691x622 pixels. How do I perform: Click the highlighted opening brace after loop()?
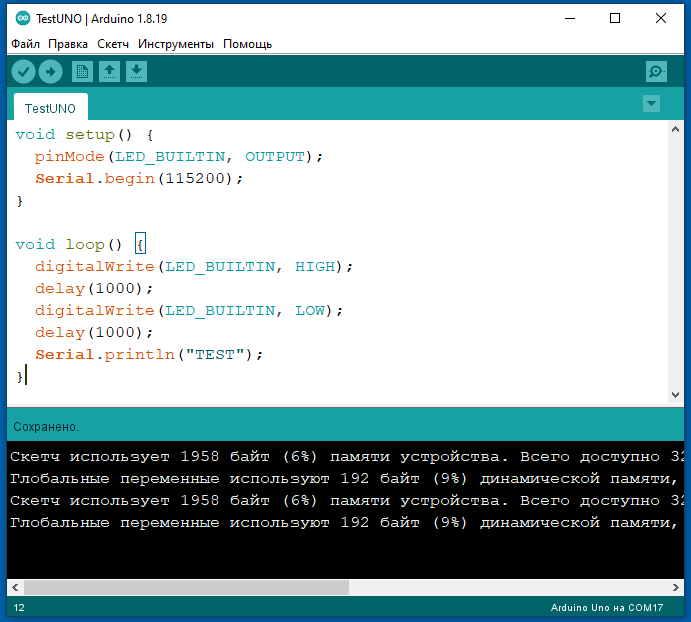(140, 244)
